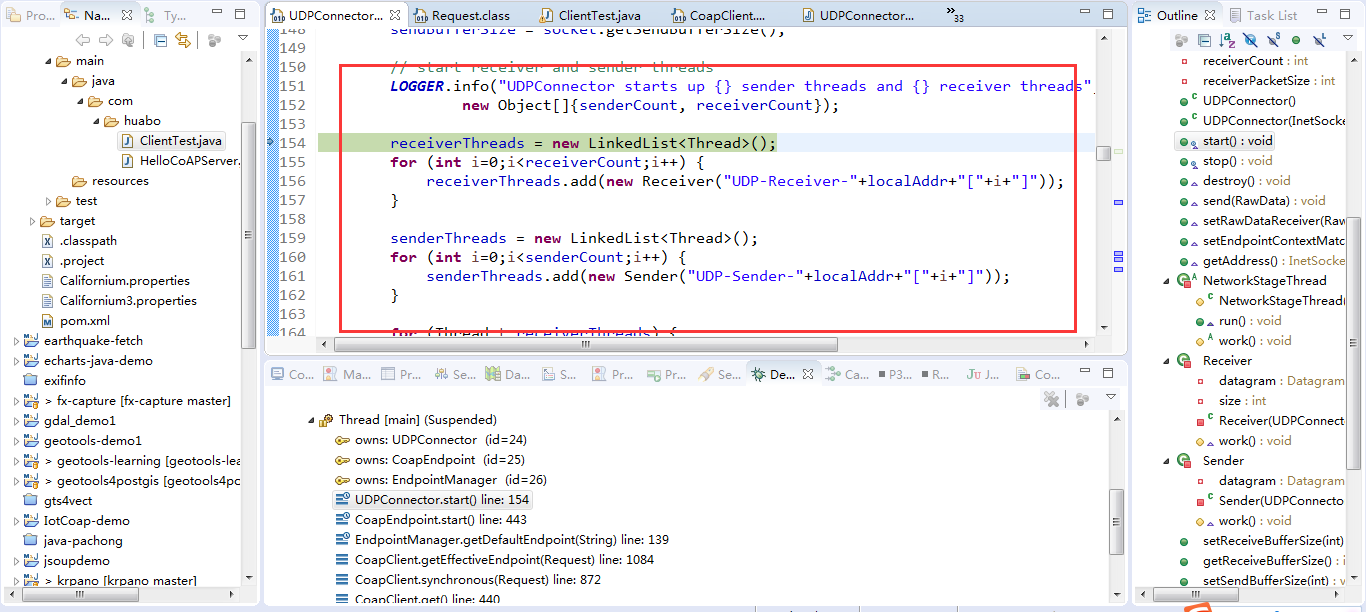Switch to Type Hierarchy tab
Screen dimensions: 1366x612
click(165, 15)
